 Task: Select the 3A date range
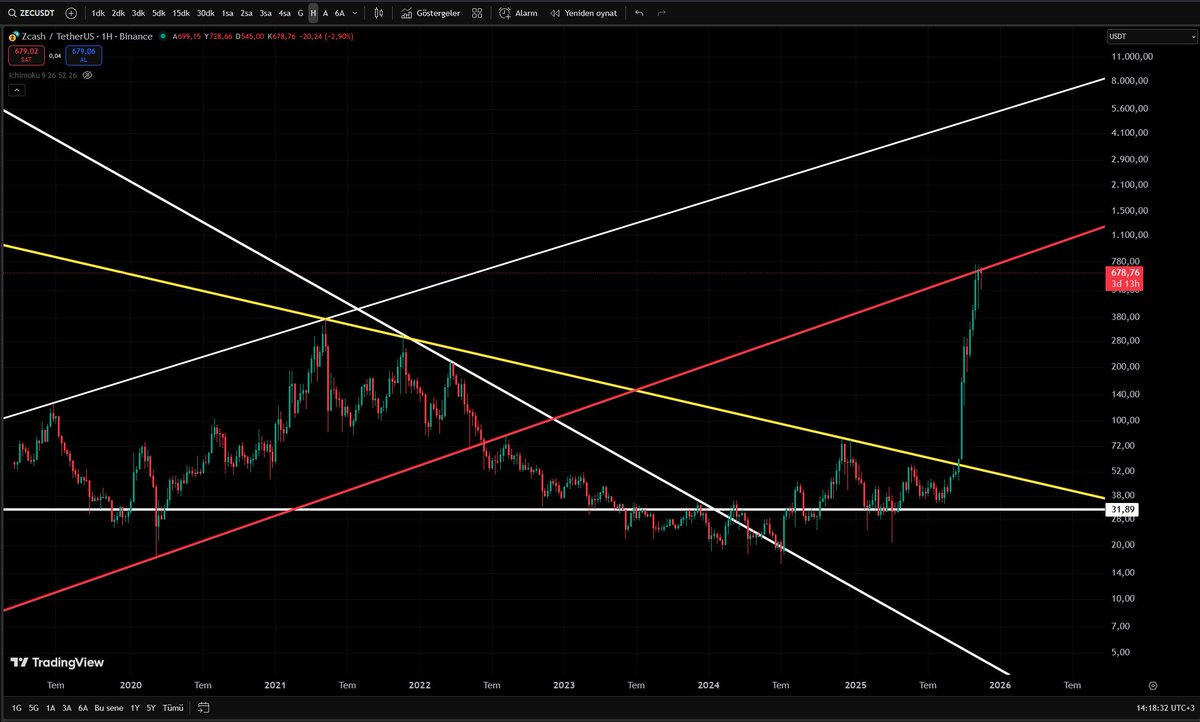(x=66, y=707)
